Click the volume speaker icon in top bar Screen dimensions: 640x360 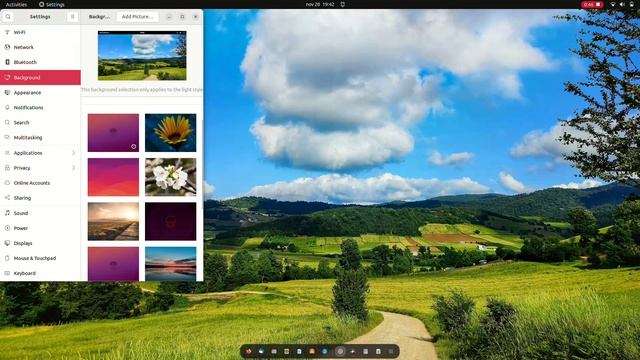tap(622, 4)
